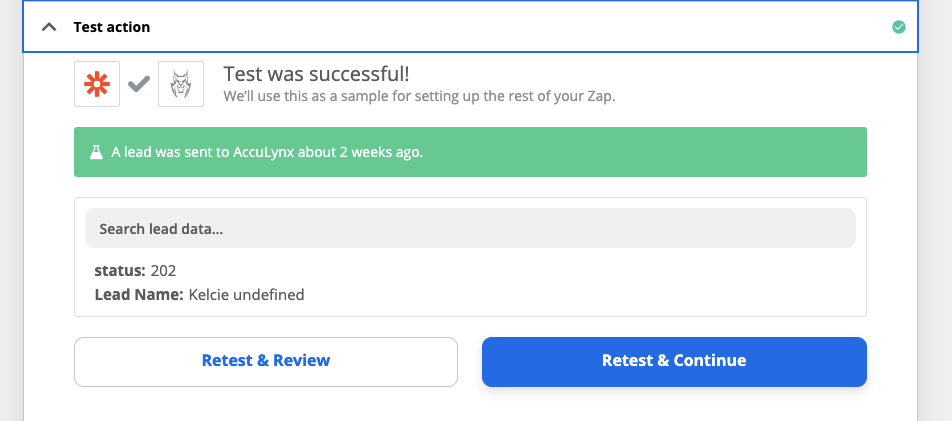Click the orange Zapier asterisk logo

pyautogui.click(x=97, y=84)
